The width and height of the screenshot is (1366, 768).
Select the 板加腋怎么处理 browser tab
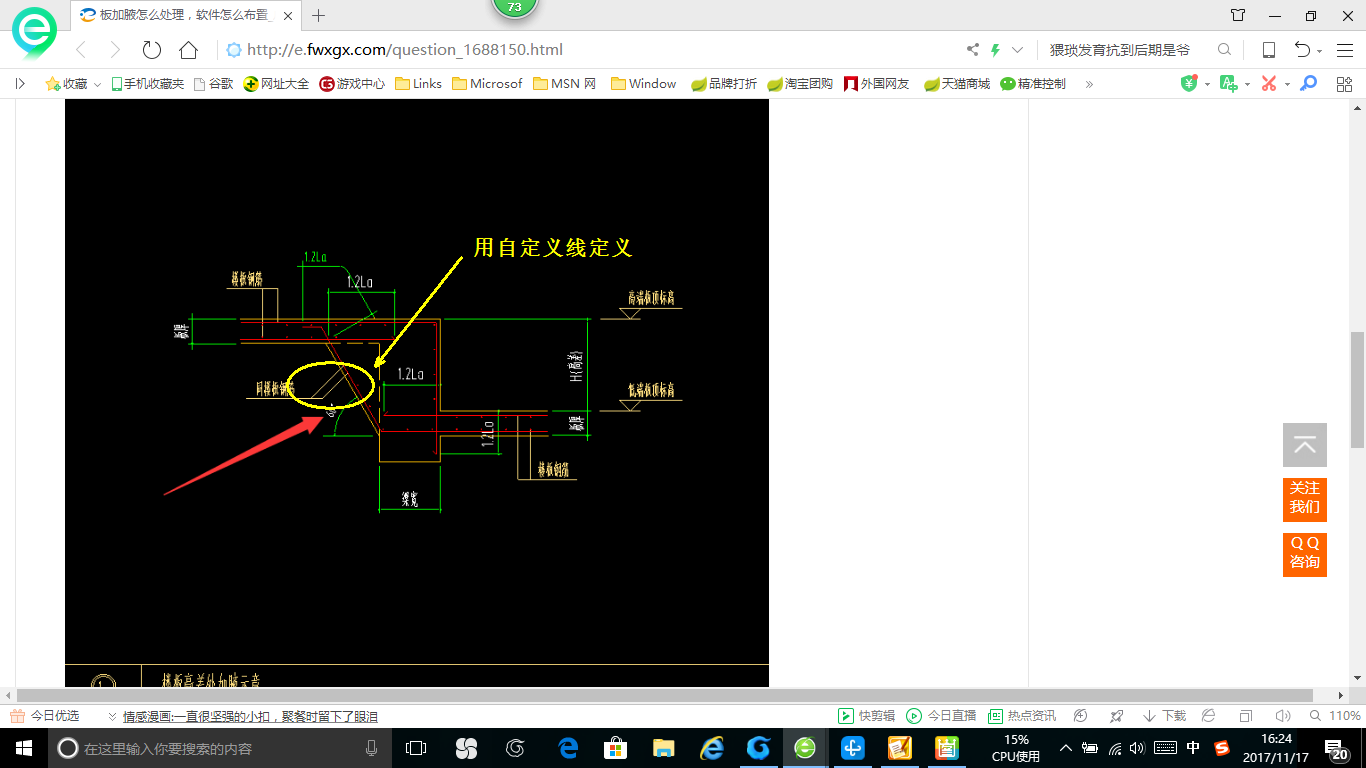coord(185,15)
